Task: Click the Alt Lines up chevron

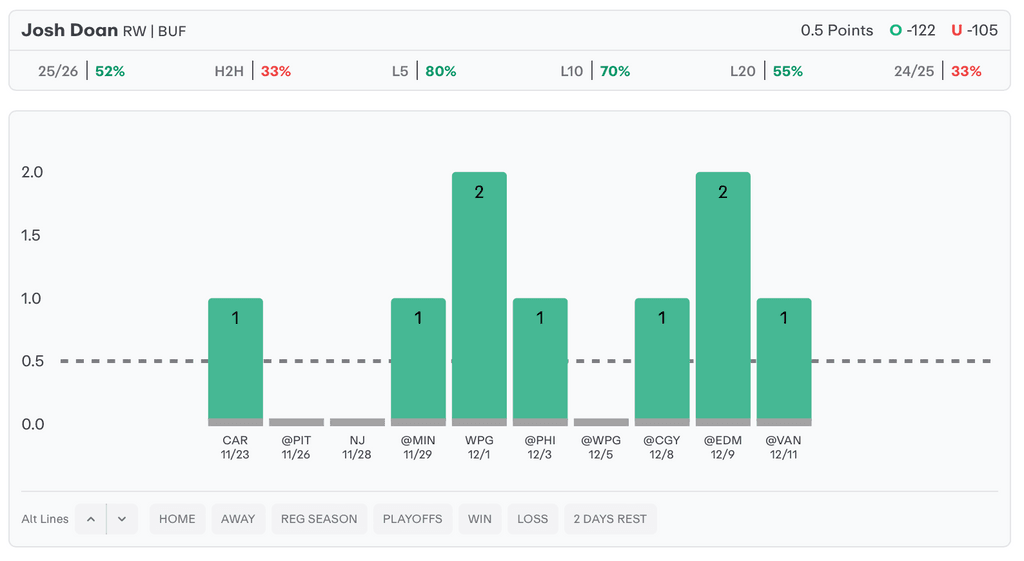Action: pos(90,519)
